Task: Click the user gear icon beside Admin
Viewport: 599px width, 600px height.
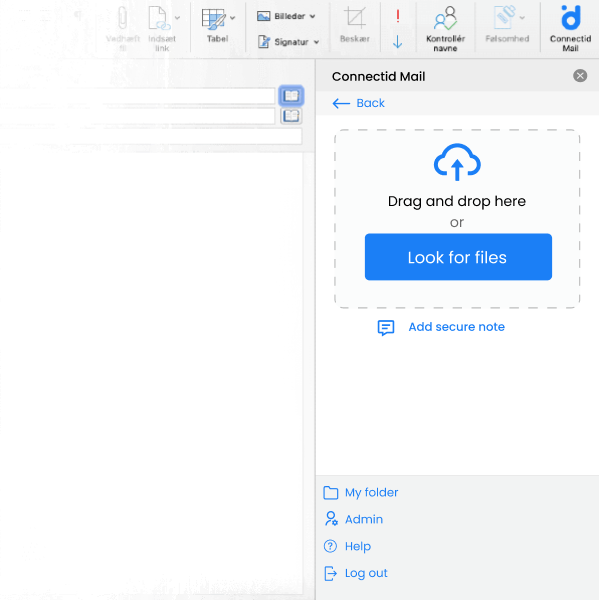Action: (331, 519)
